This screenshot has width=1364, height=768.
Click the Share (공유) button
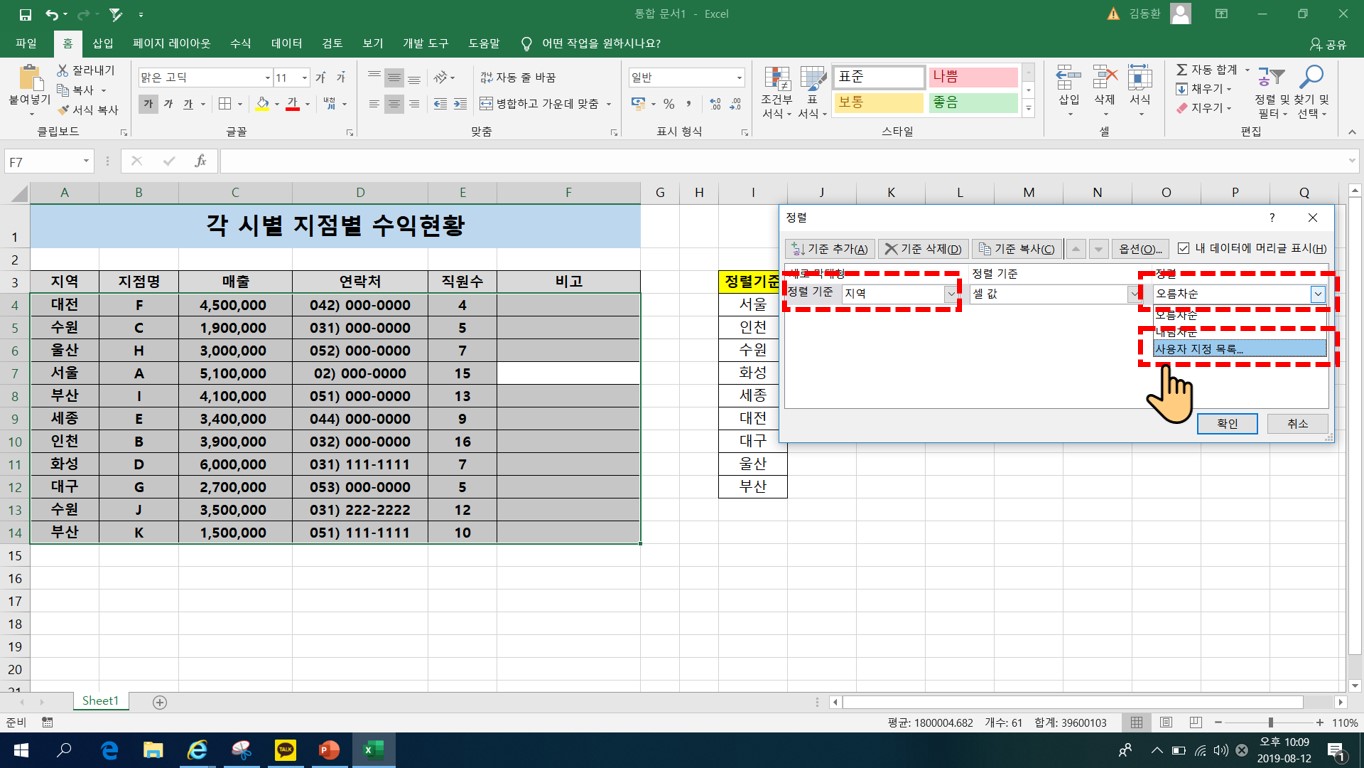(x=1327, y=44)
